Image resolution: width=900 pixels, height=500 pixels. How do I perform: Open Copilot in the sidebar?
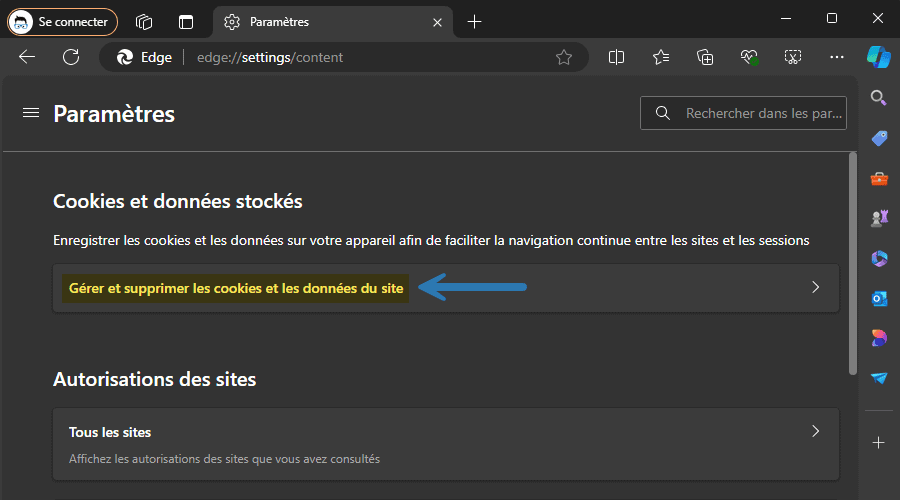pos(879,57)
